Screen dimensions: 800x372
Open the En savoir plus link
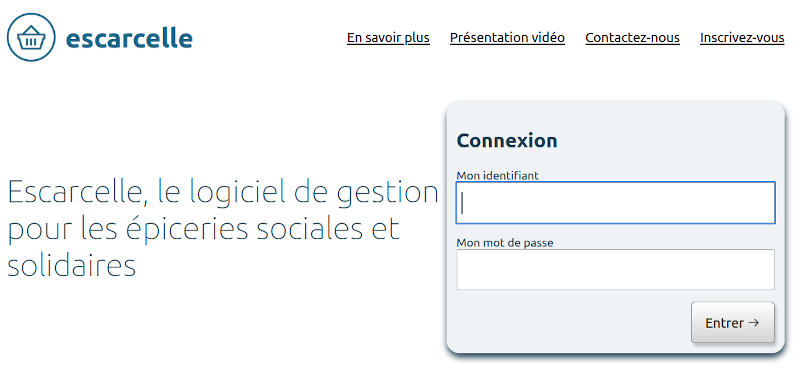[x=388, y=38]
